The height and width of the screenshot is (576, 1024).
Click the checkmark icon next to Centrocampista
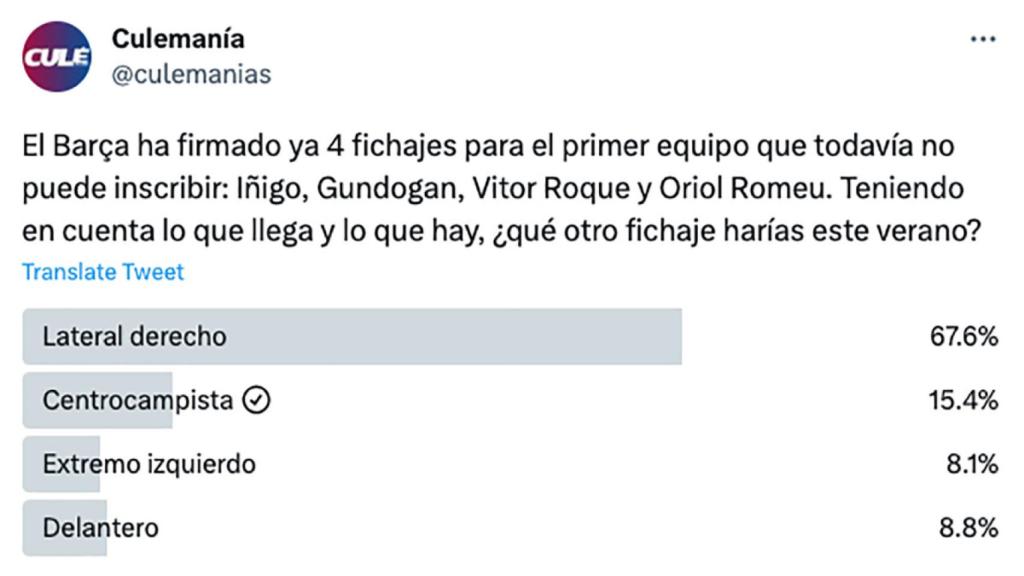click(x=257, y=400)
